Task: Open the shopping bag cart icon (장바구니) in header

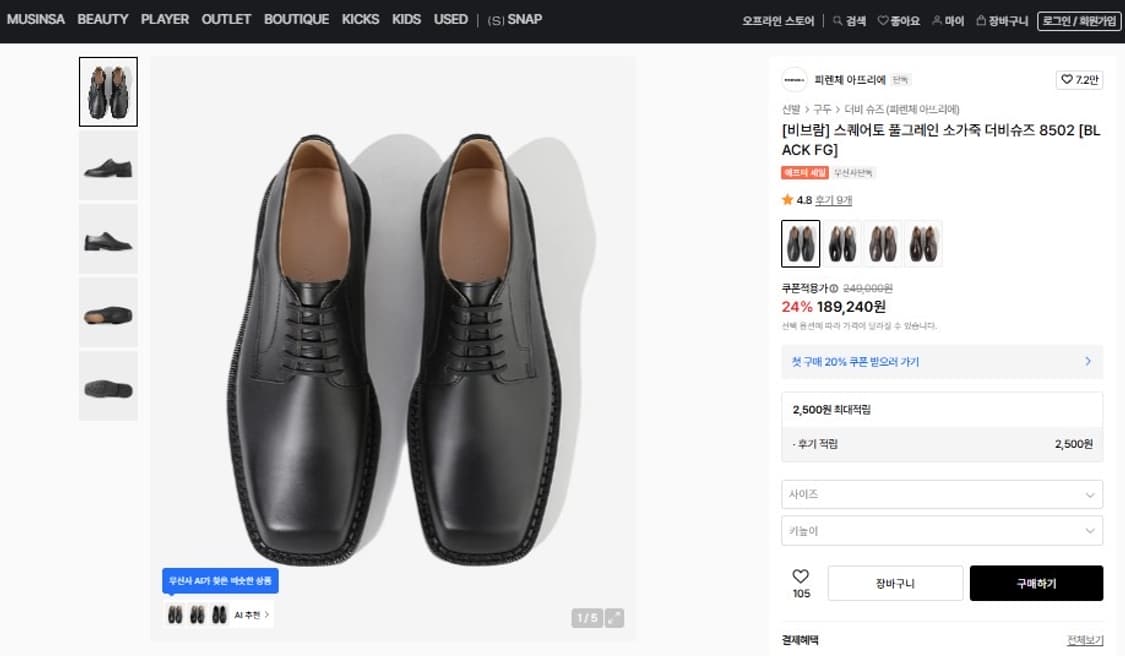Action: (x=981, y=21)
